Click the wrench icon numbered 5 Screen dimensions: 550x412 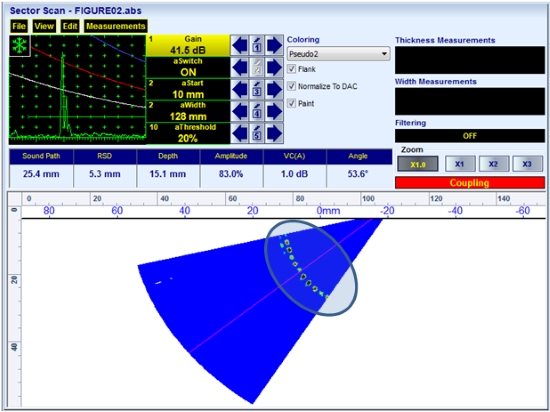click(x=257, y=134)
